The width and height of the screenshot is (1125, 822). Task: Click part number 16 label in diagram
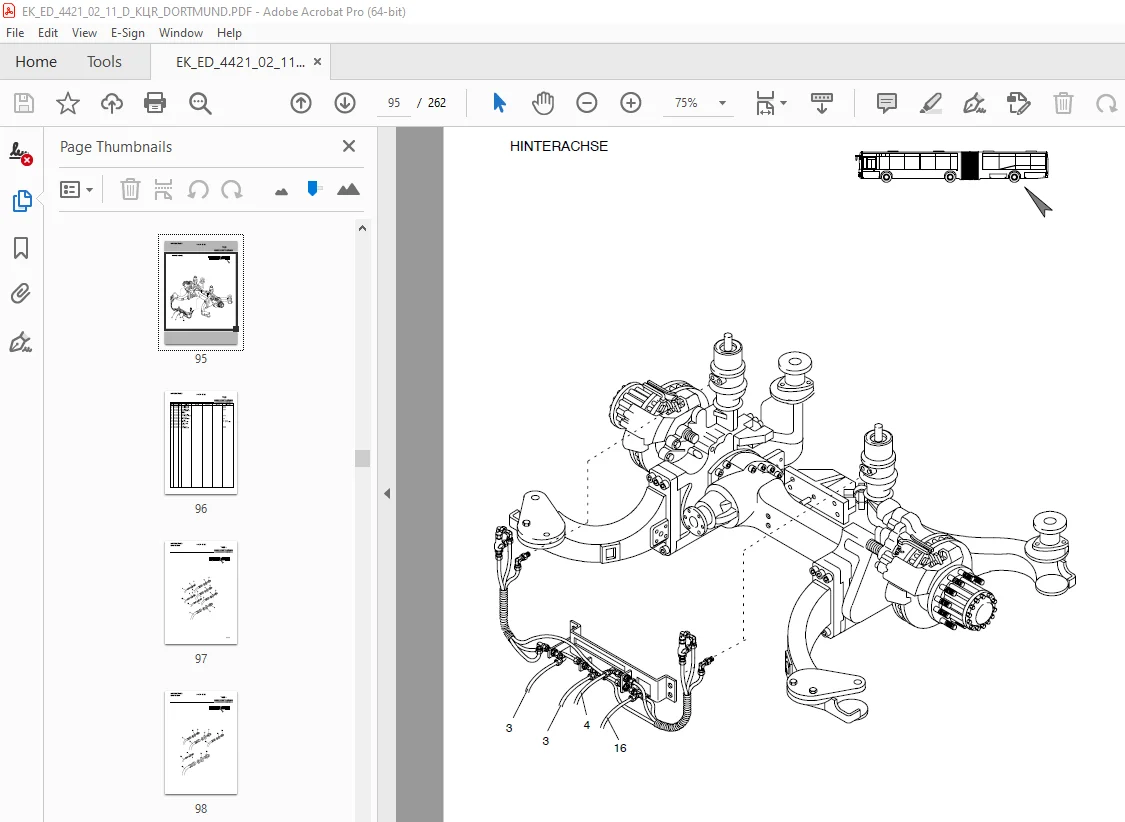620,748
